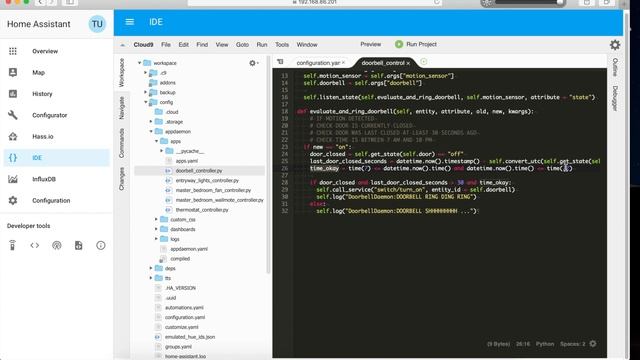Open the Debugger right panel tab

615,98
